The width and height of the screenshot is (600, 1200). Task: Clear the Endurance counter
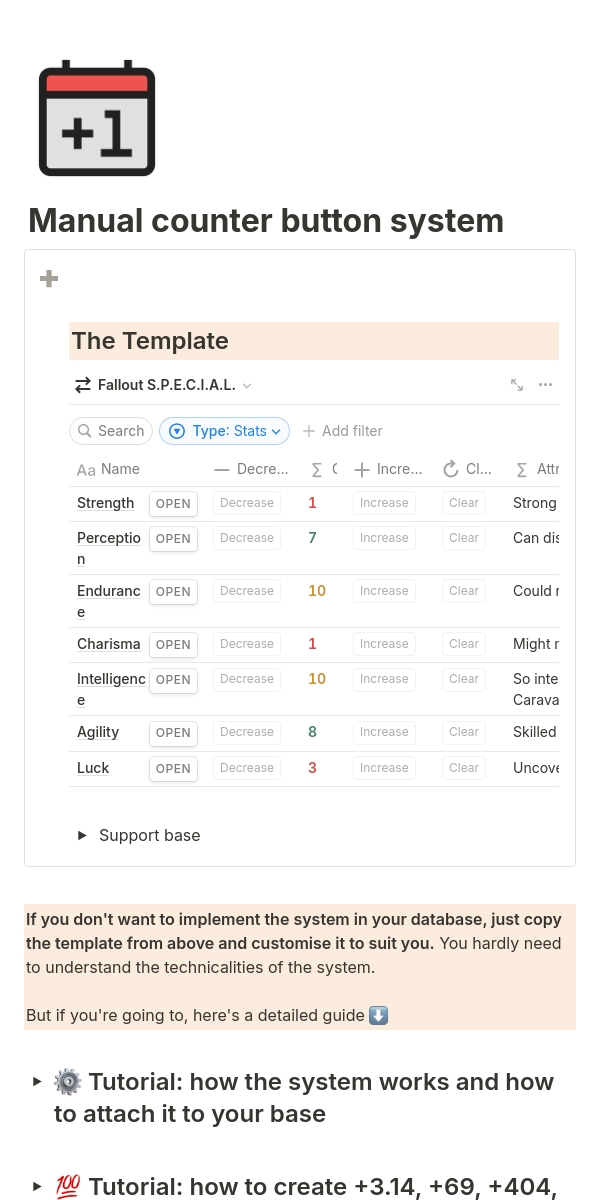tap(464, 591)
